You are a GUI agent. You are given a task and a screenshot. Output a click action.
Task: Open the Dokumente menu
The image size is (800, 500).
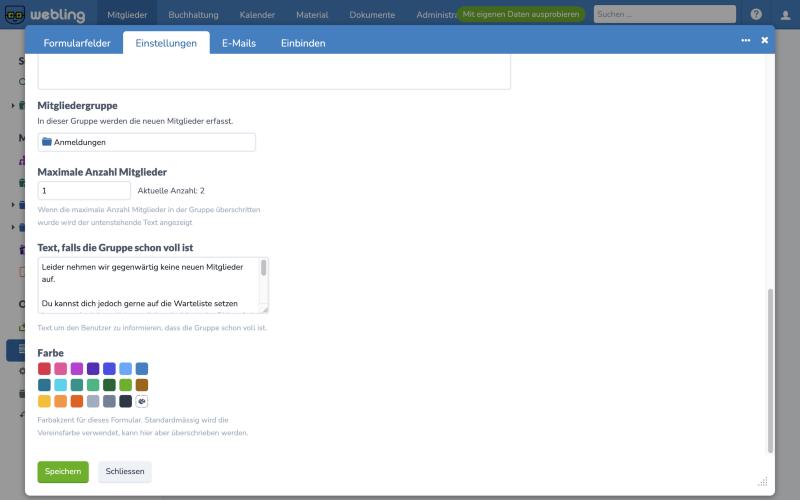[372, 15]
